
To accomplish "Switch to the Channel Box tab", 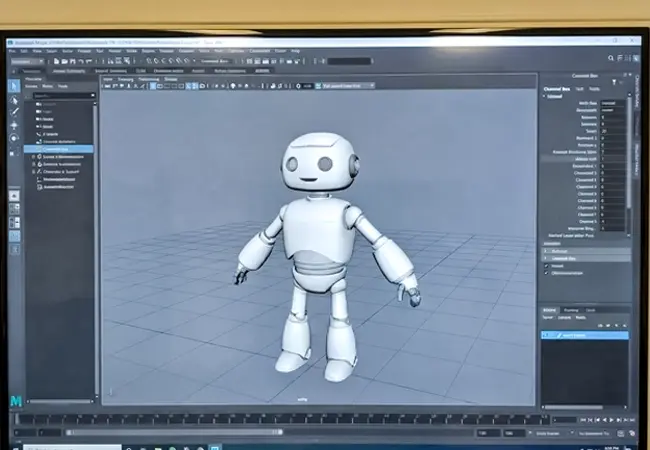I will click(557, 89).
